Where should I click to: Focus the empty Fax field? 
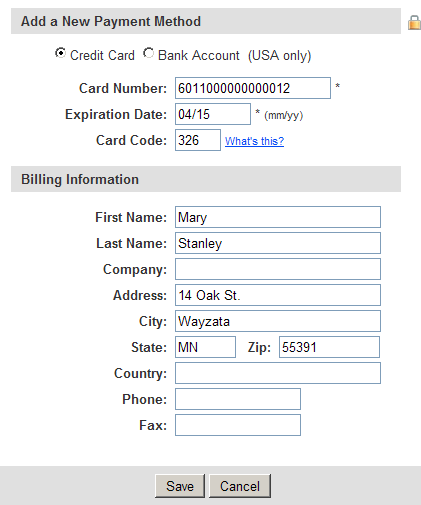click(x=238, y=425)
